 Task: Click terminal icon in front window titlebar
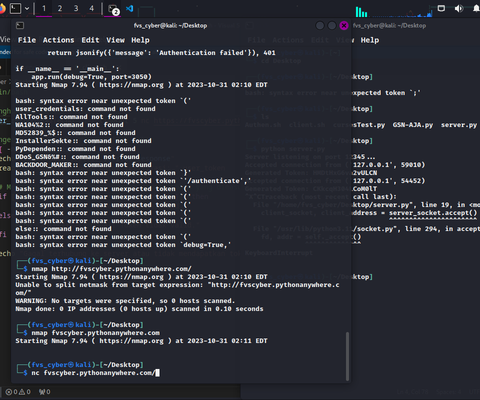(20, 26)
